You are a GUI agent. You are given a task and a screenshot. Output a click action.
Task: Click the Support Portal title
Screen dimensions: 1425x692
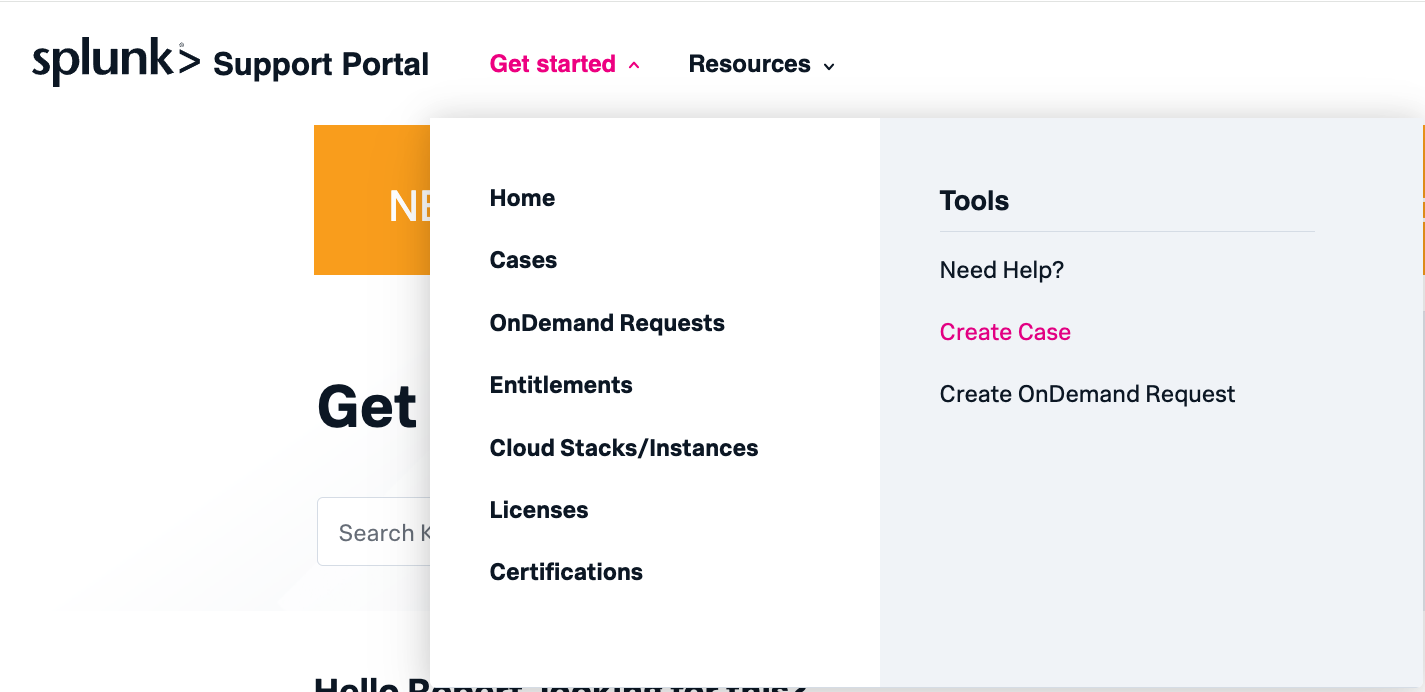320,64
